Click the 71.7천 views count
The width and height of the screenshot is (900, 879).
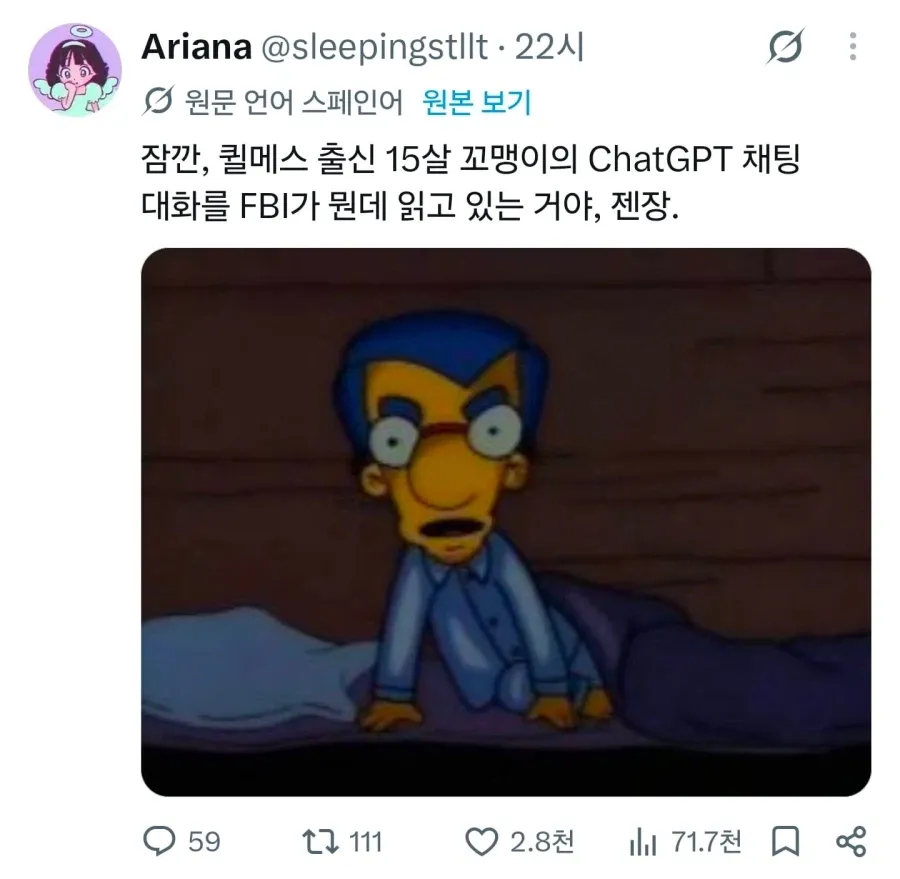pyautogui.click(x=707, y=842)
